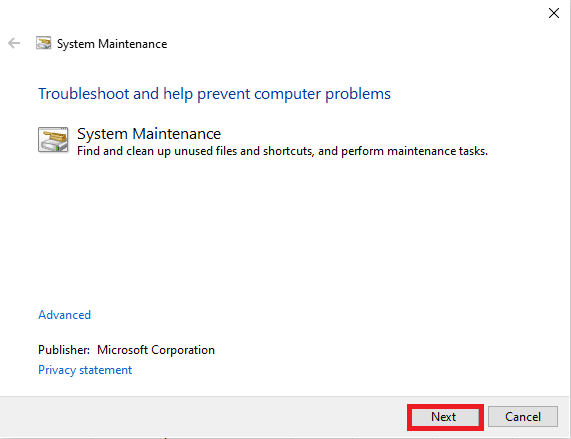
Task: Click the small System Maintenance title bar icon
Action: [43, 43]
